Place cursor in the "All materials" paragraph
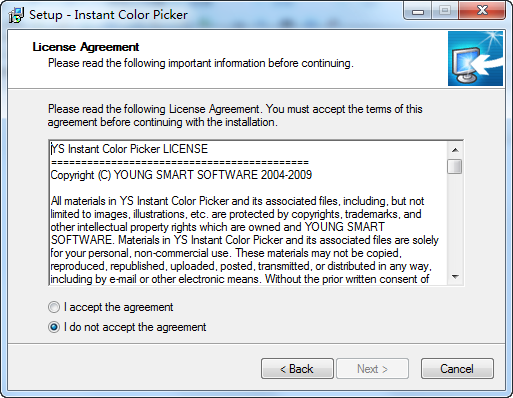Viewport: 513px width, 398px height. [244, 240]
